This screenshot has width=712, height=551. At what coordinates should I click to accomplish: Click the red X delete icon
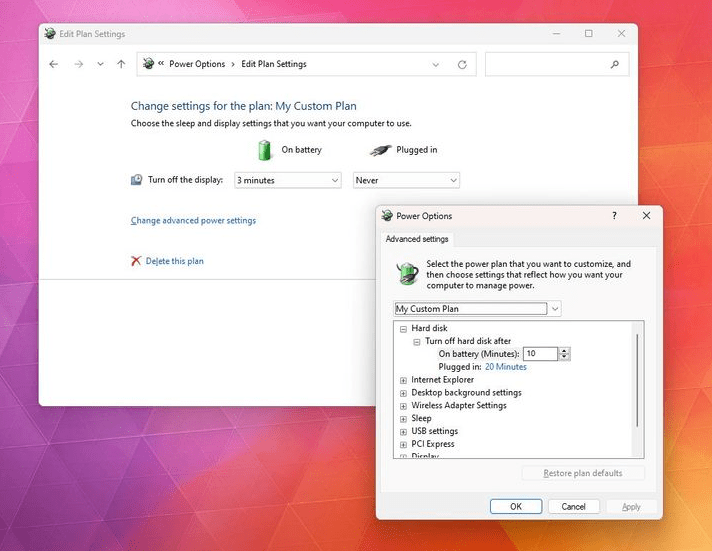coord(136,261)
